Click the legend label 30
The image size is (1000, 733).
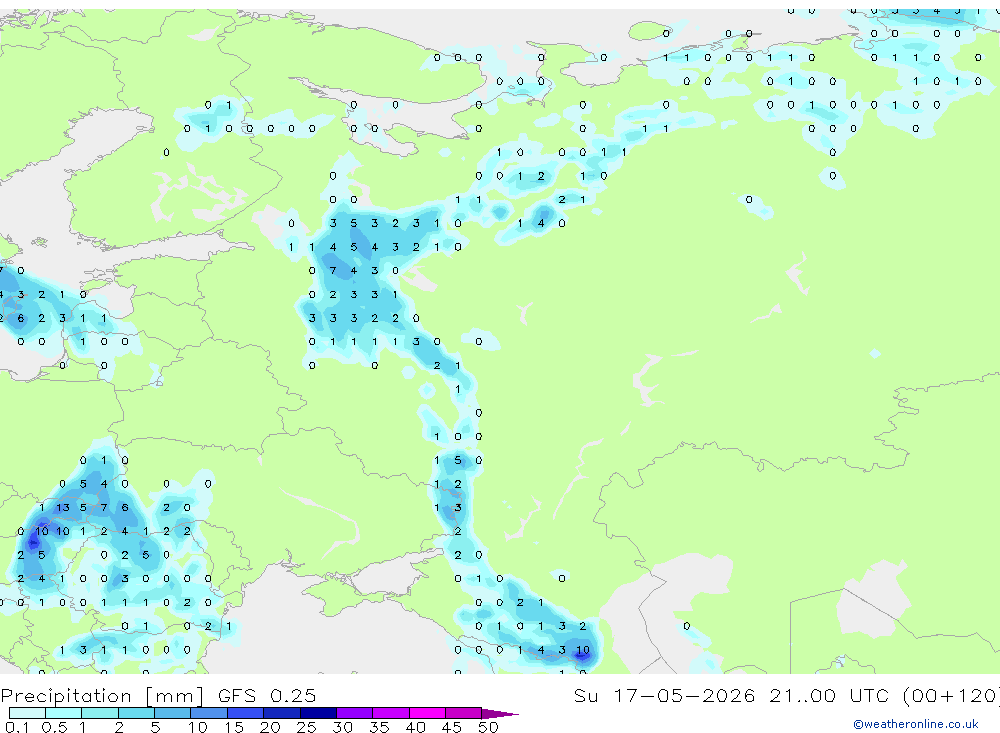point(342,727)
